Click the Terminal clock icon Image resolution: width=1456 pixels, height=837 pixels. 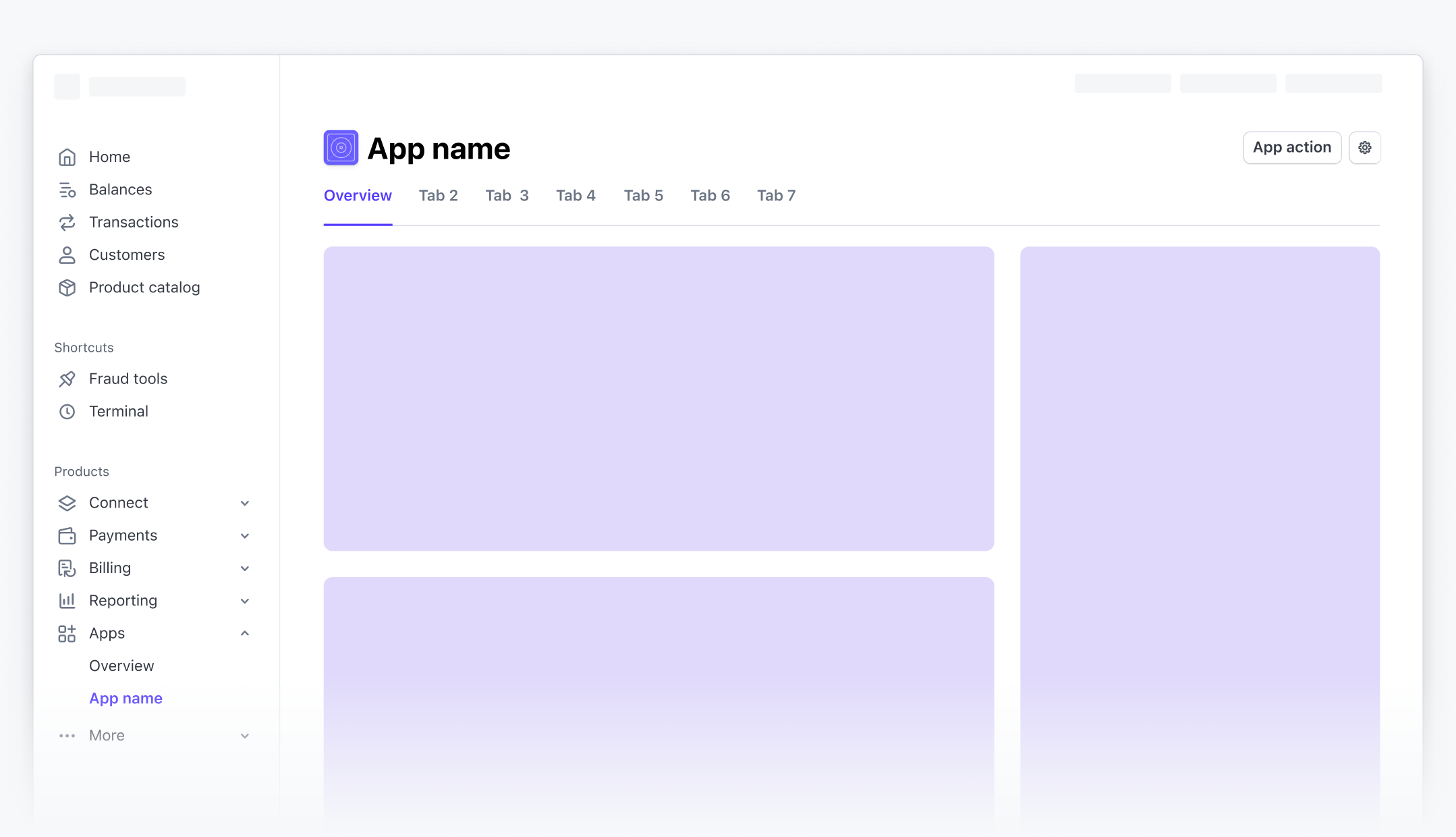[x=67, y=412]
